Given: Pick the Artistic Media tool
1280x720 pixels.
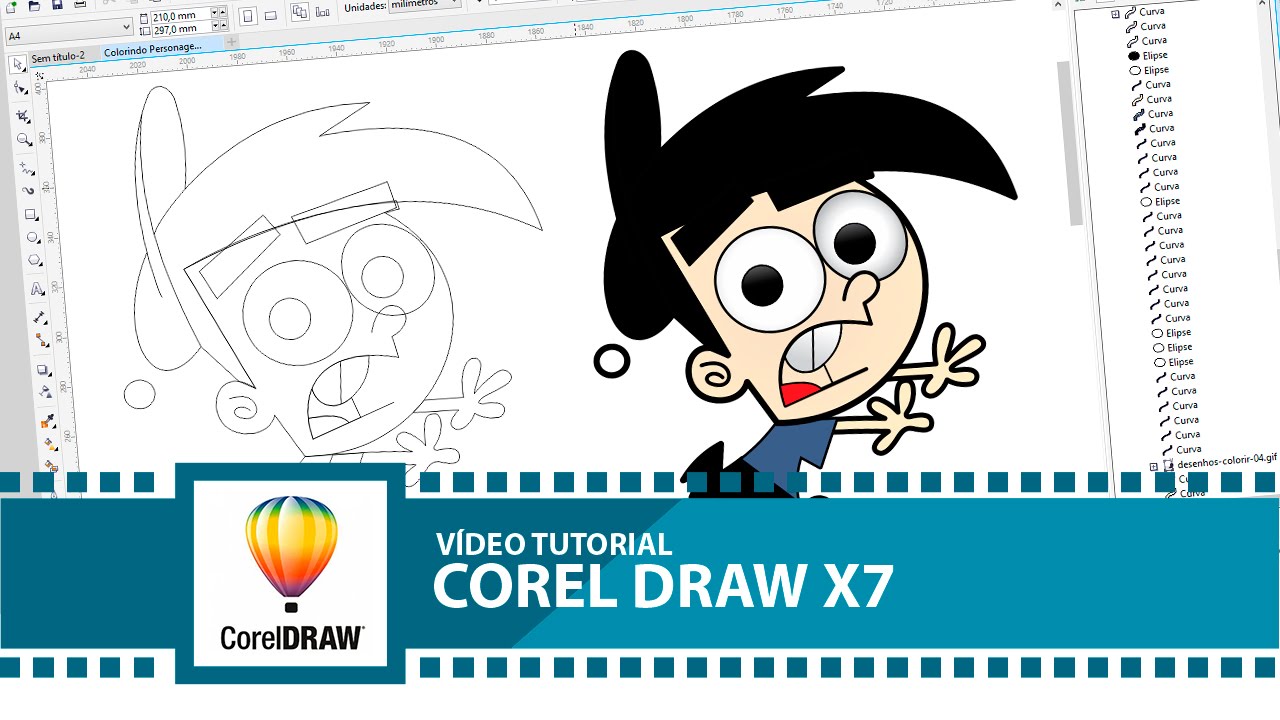Looking at the screenshot, I should [29, 190].
